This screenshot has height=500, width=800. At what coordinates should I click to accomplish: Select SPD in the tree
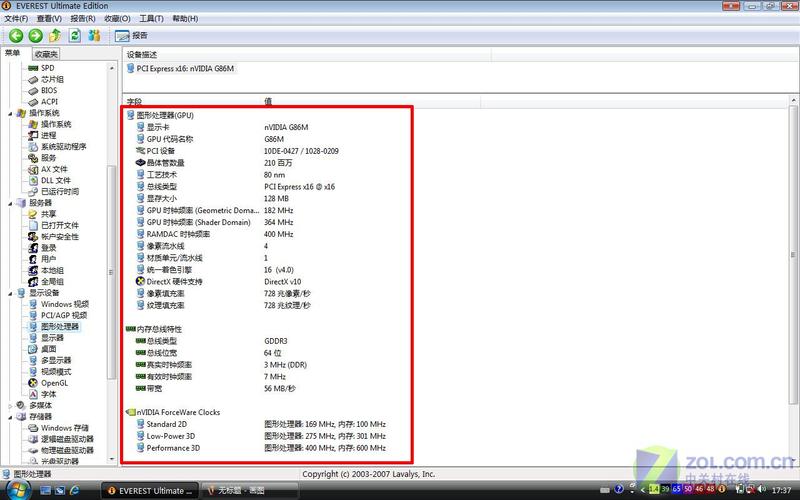click(x=47, y=68)
